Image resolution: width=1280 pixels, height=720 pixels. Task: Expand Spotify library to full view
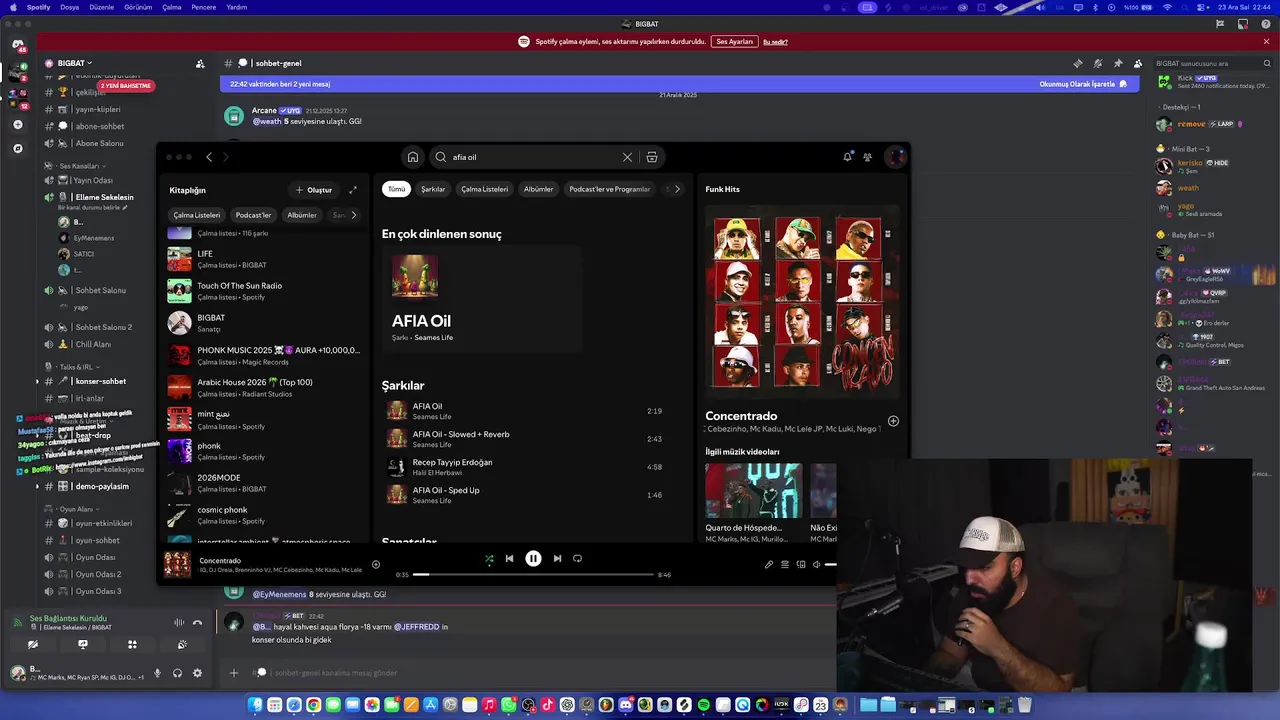tap(352, 190)
